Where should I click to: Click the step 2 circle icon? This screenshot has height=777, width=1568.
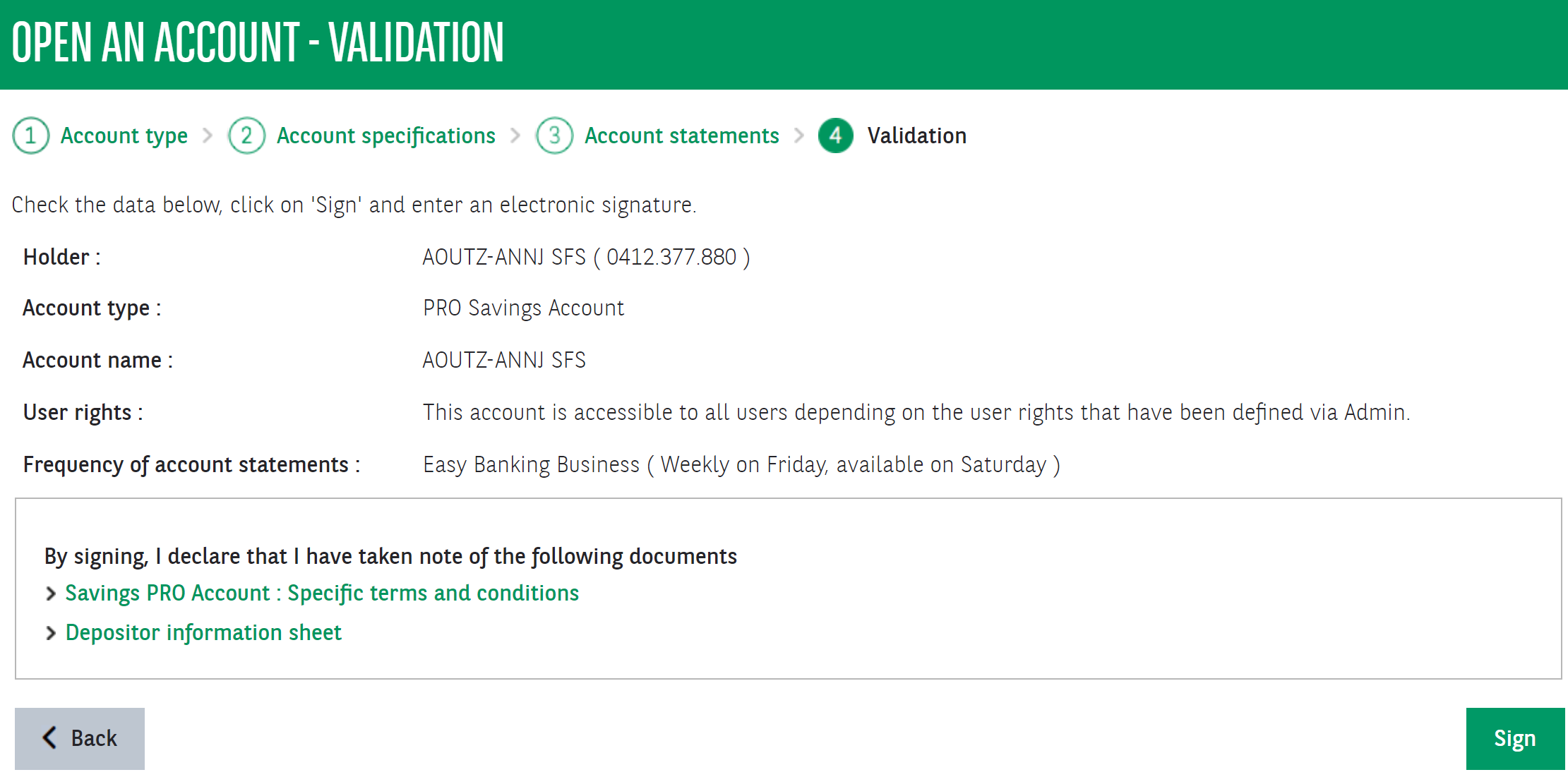coord(246,135)
